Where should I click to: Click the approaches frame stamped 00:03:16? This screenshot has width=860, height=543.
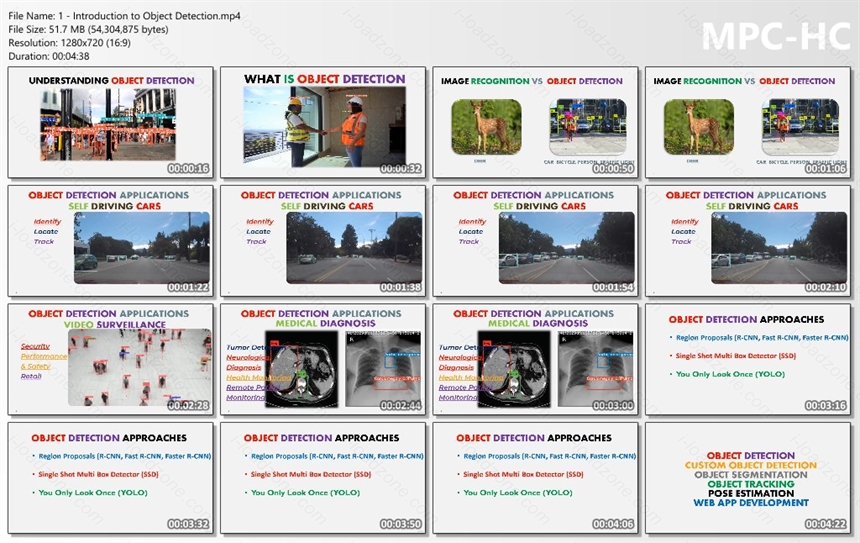[748, 360]
